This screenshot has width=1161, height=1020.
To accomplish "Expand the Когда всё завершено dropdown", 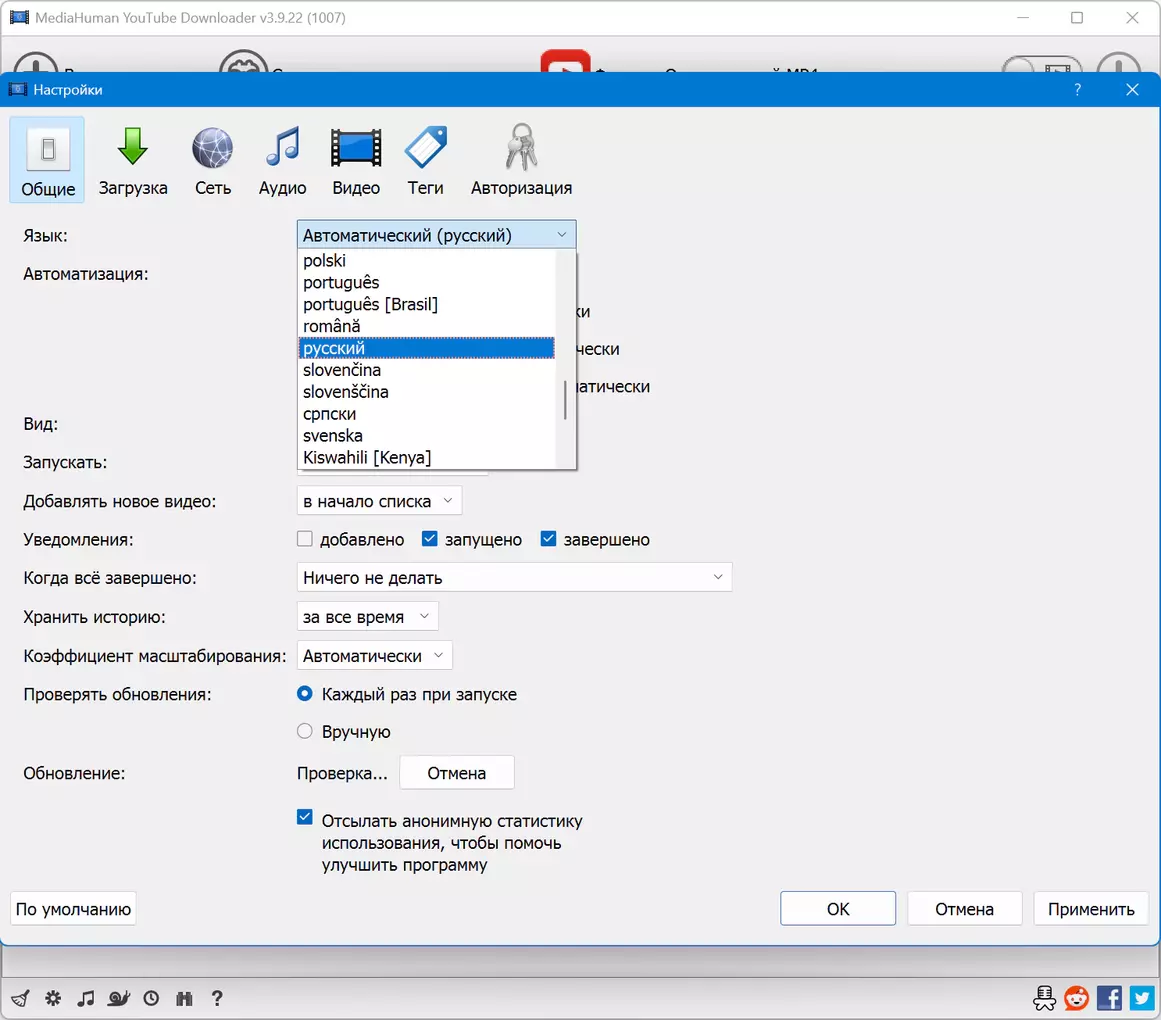I will coord(514,577).
